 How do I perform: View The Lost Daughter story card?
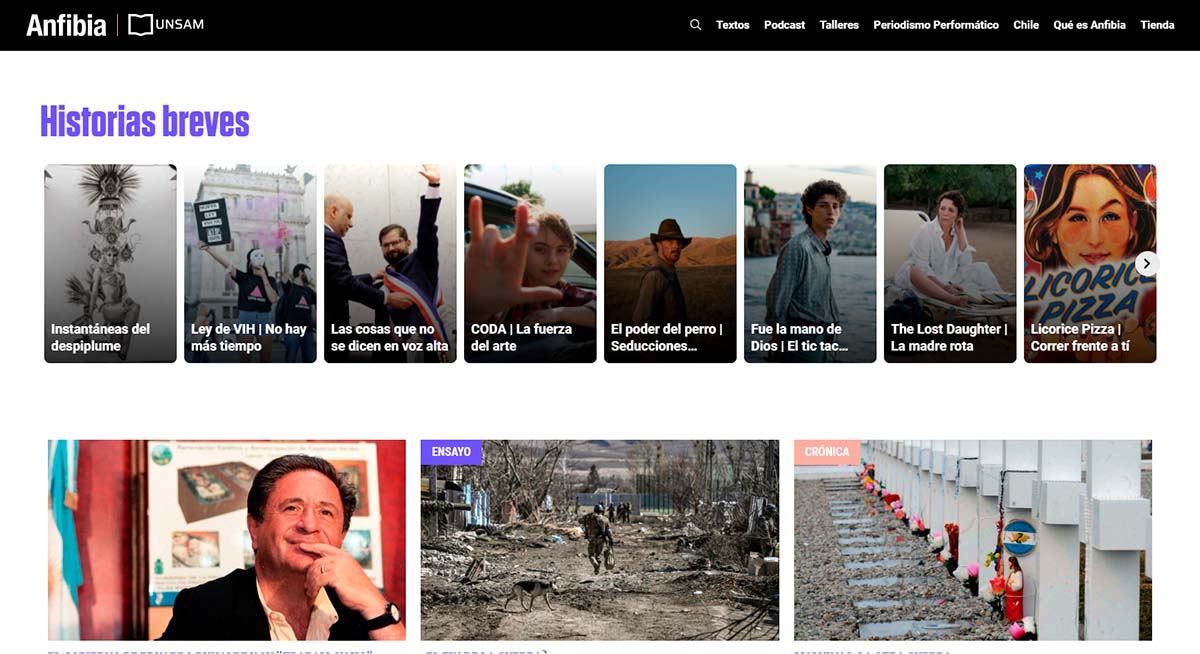click(950, 263)
